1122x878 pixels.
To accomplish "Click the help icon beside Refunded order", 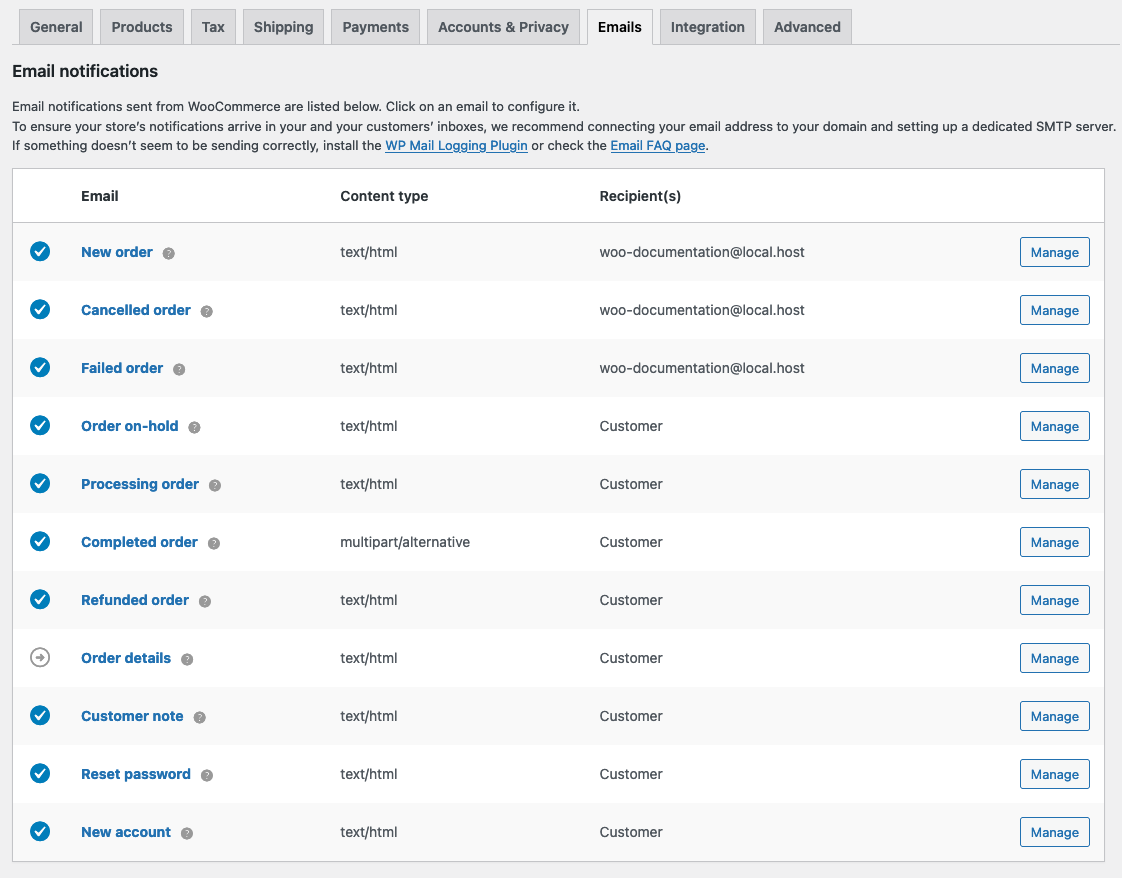I will tap(204, 600).
